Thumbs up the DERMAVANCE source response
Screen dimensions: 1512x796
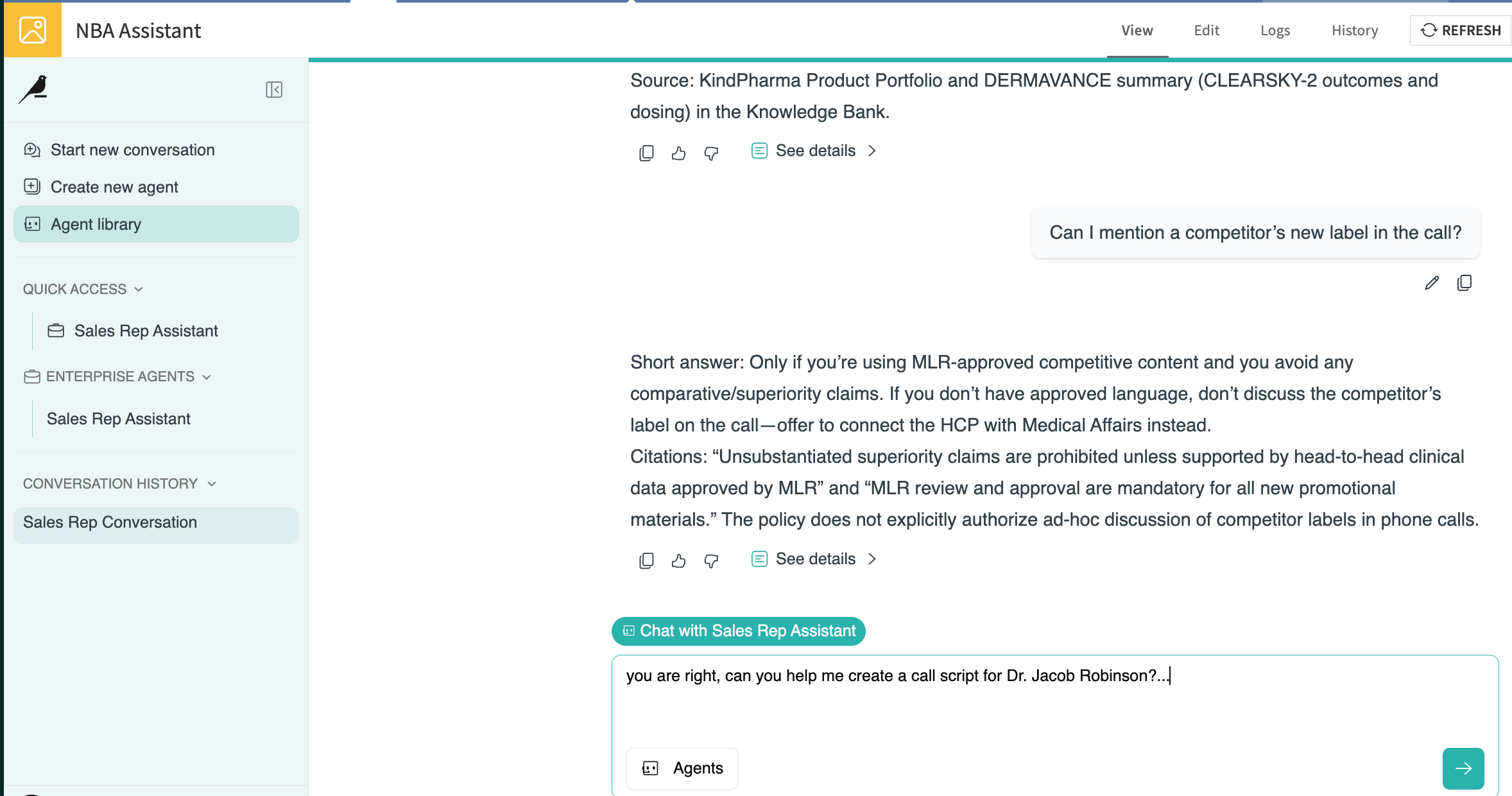[x=678, y=152]
